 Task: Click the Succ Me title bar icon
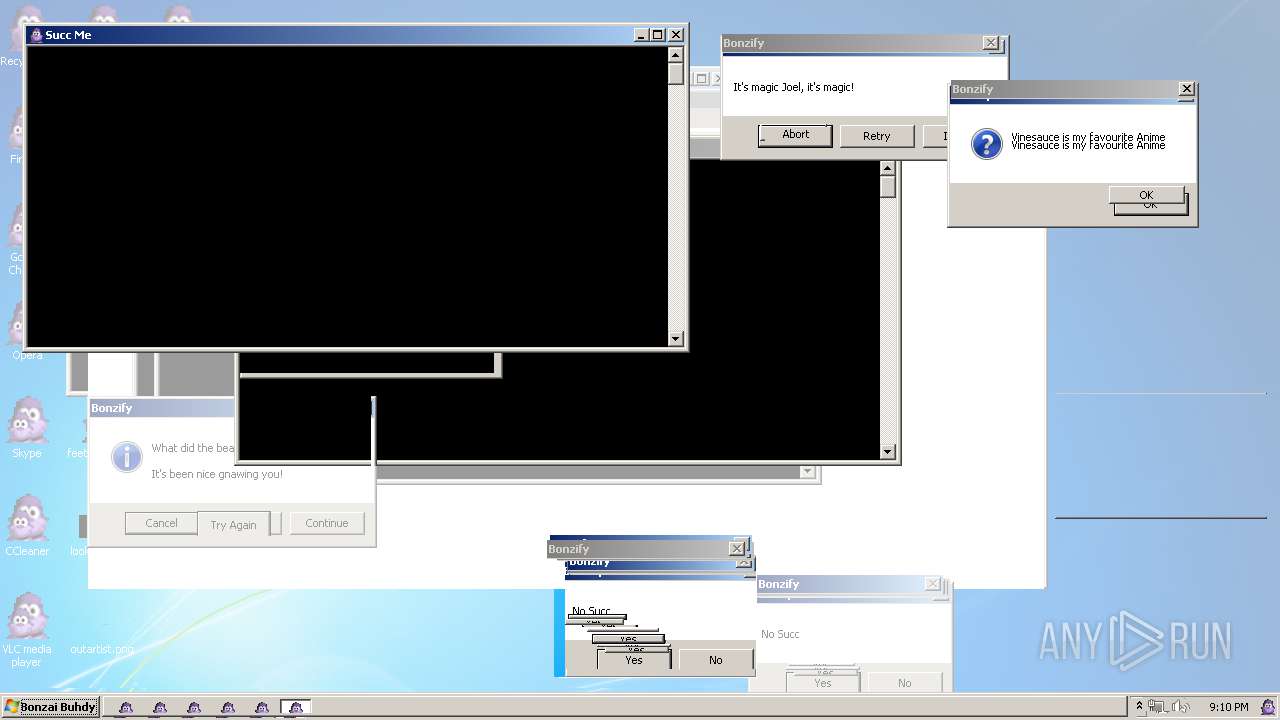(x=36, y=35)
